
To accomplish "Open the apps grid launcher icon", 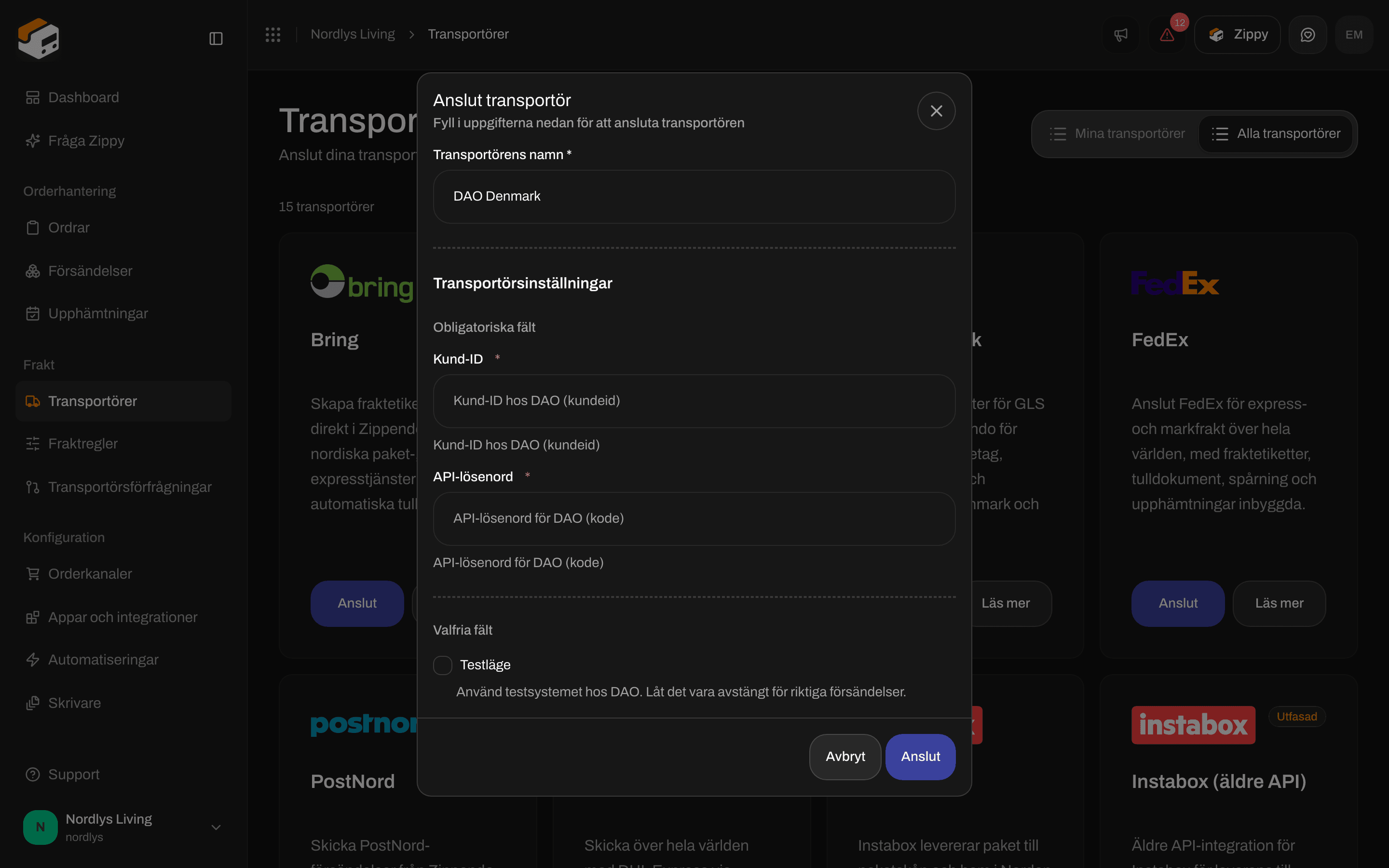I will 272,34.
